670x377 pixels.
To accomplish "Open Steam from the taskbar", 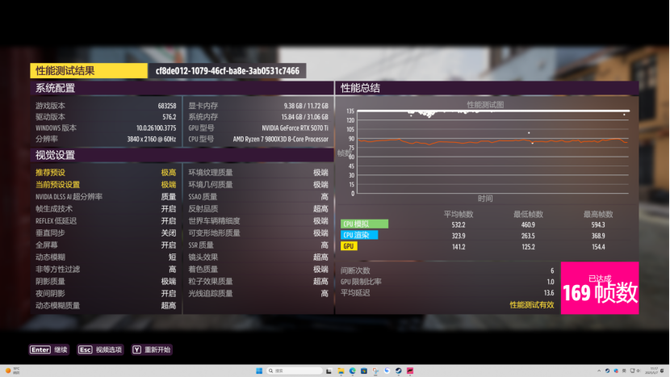I will [x=398, y=371].
